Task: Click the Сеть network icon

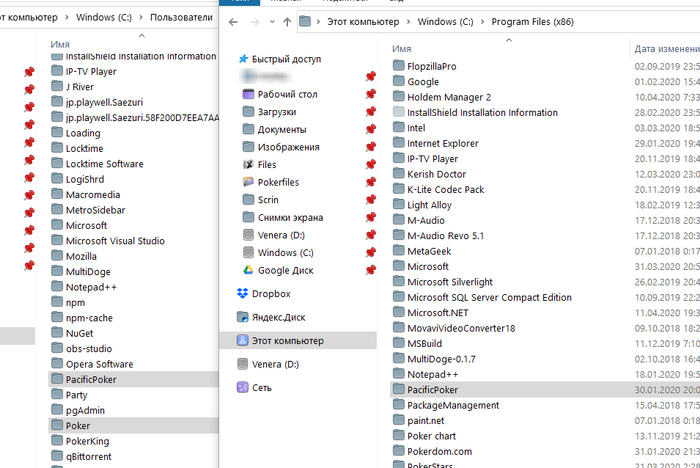Action: (x=242, y=387)
